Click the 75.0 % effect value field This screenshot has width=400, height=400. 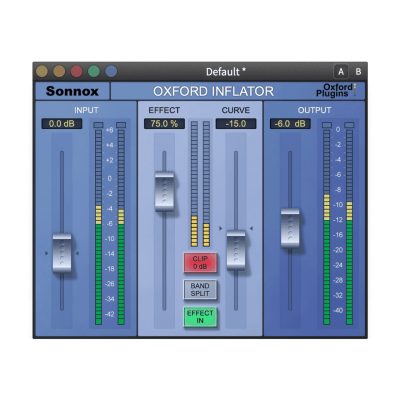point(164,124)
